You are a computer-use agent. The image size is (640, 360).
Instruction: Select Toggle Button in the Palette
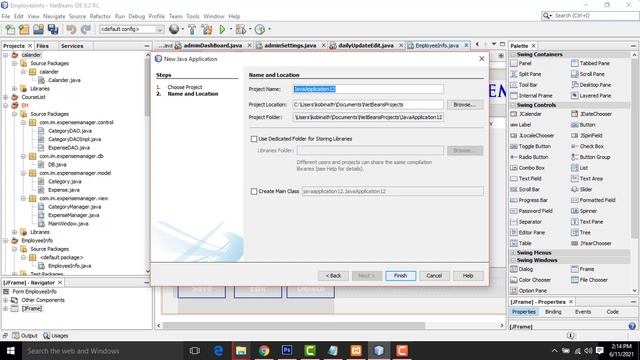point(531,146)
